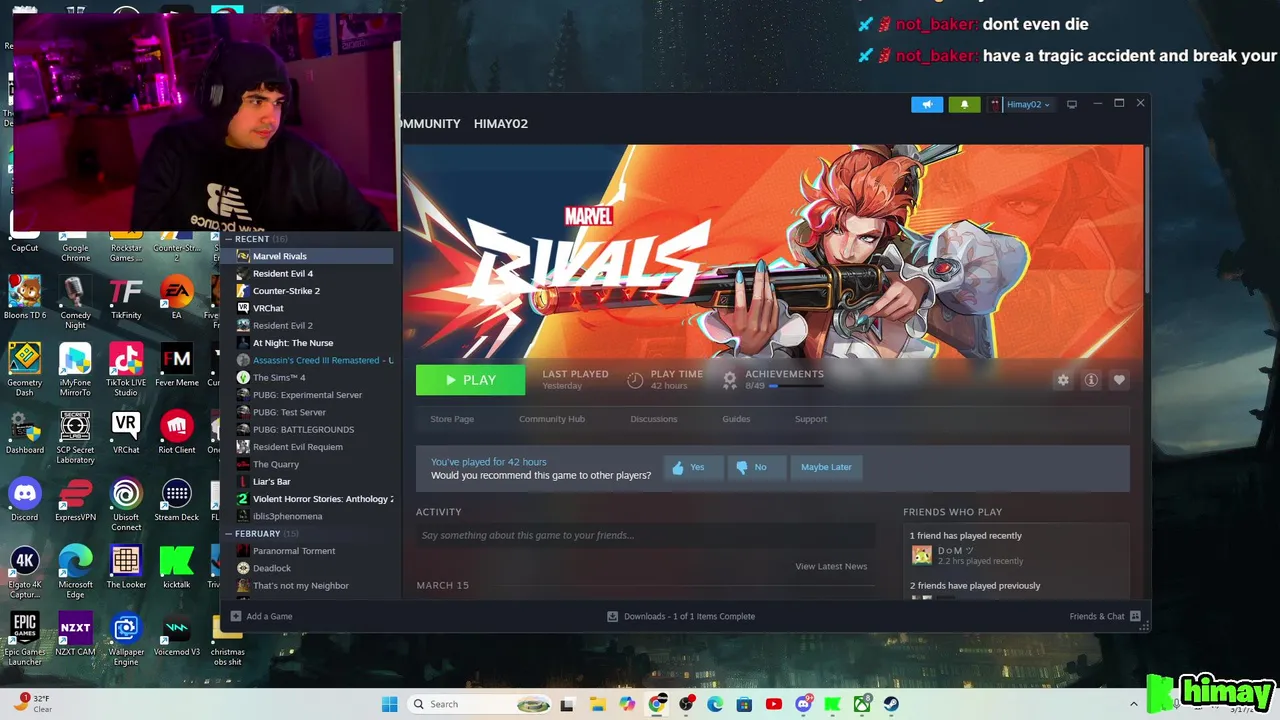Open Steam from the taskbar
Viewport: 1280px width, 720px height.
890,704
